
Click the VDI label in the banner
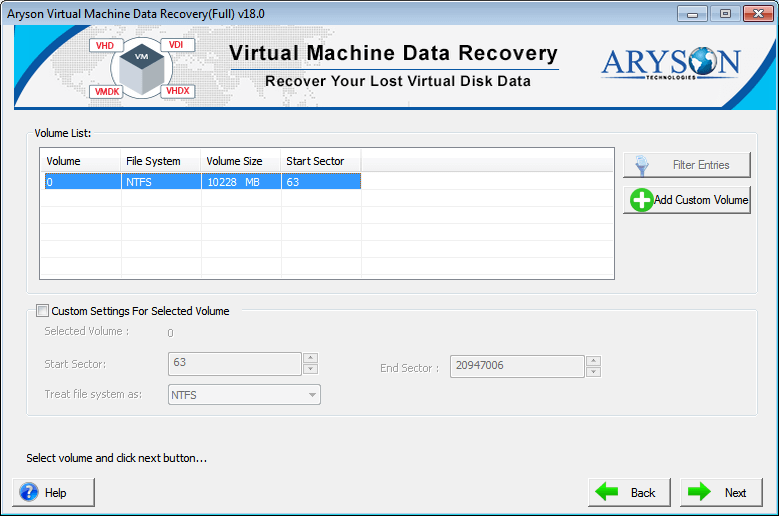click(177, 45)
